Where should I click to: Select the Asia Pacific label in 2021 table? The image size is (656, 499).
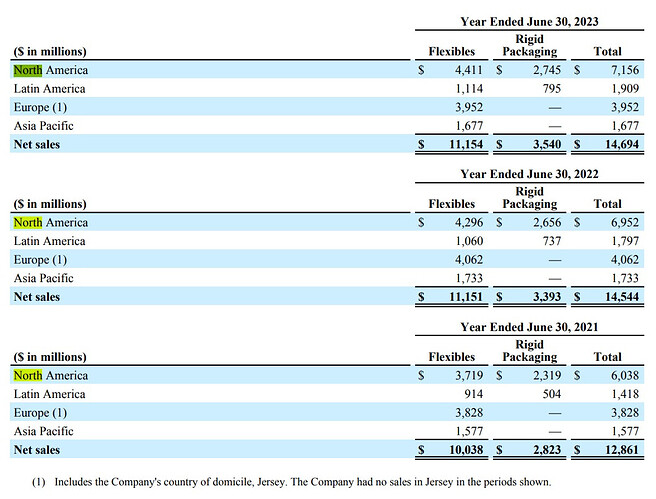(44, 431)
